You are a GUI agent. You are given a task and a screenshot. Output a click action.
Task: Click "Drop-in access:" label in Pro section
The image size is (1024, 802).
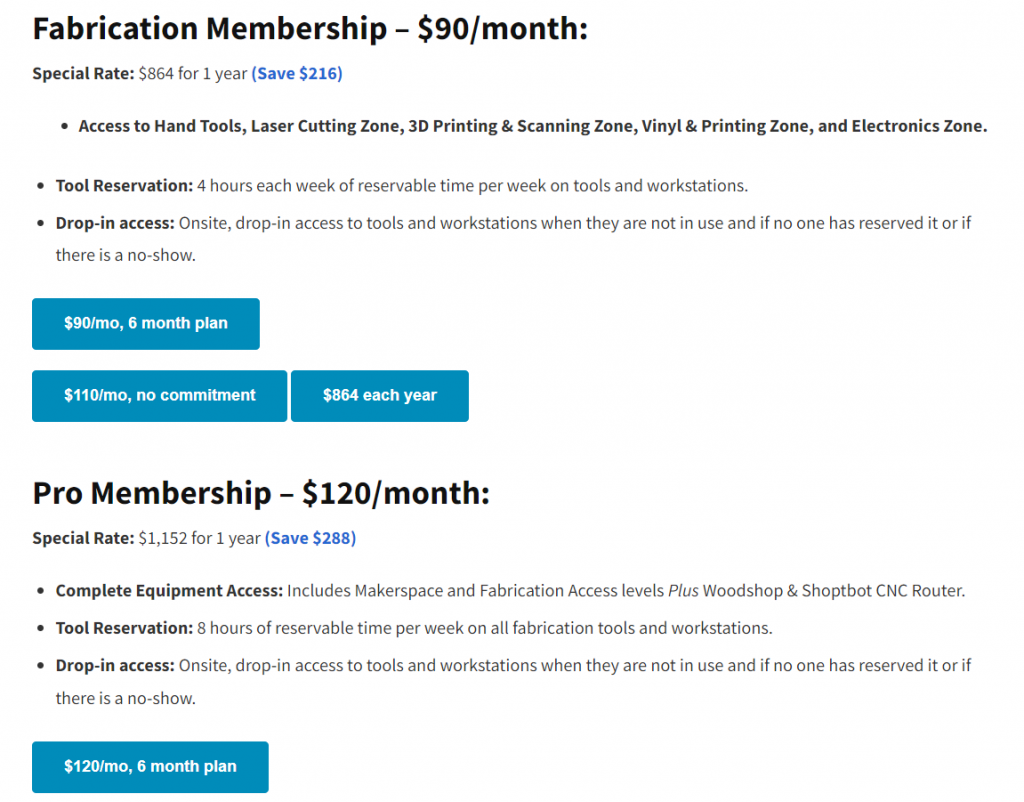115,665
